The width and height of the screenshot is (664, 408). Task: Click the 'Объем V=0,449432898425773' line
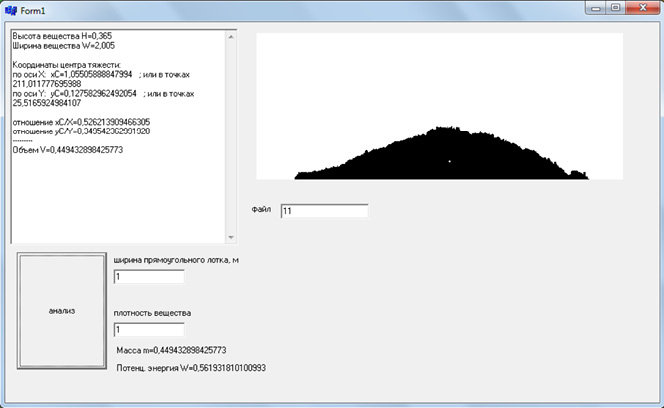[68, 150]
